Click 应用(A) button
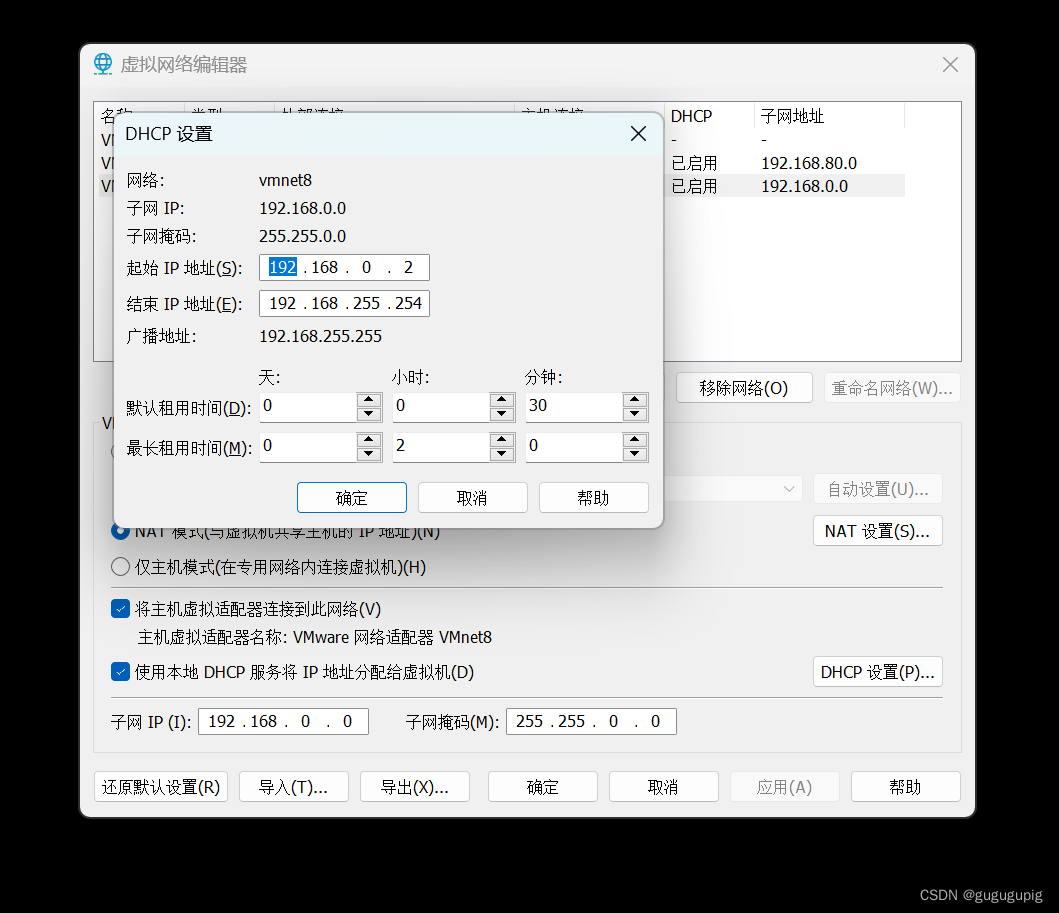Screen dimensions: 1059x913 [x=785, y=787]
